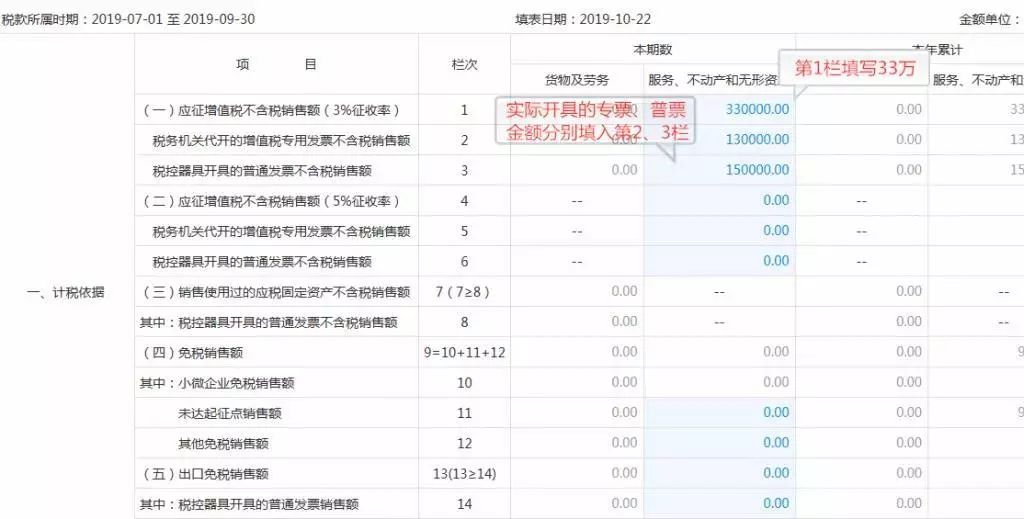This screenshot has width=1024, height=519.
Task: Click the 330000.00 field in row 1
Action: [720, 109]
